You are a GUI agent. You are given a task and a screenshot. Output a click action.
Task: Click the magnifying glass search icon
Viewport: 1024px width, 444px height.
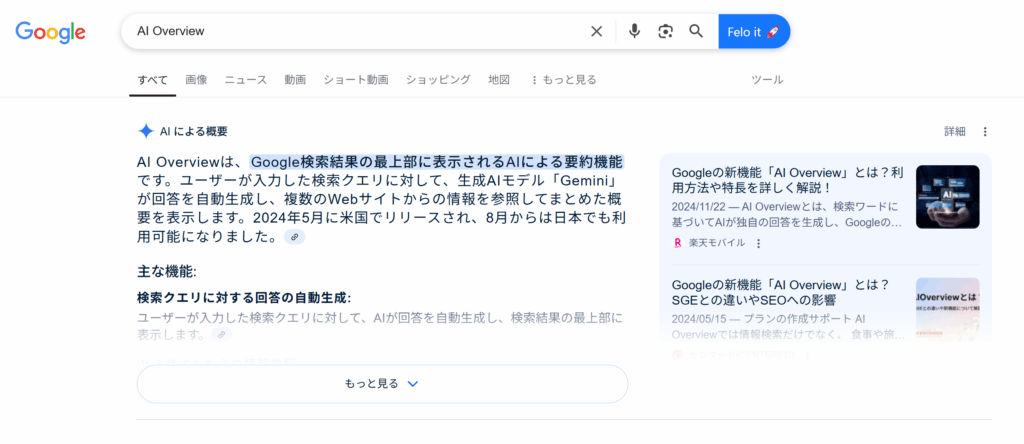[696, 31]
